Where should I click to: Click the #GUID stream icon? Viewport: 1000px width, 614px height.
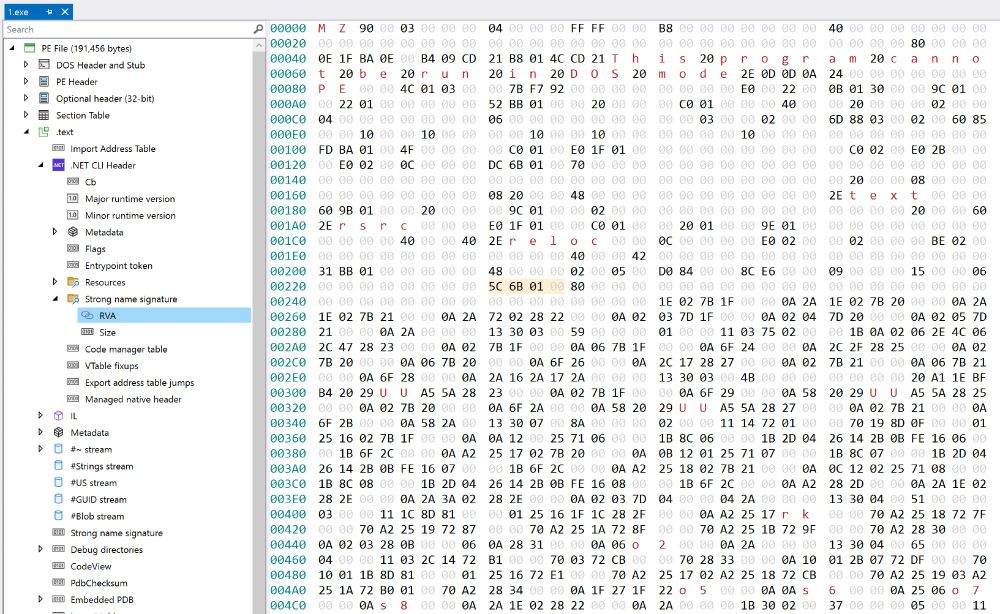[x=59, y=499]
